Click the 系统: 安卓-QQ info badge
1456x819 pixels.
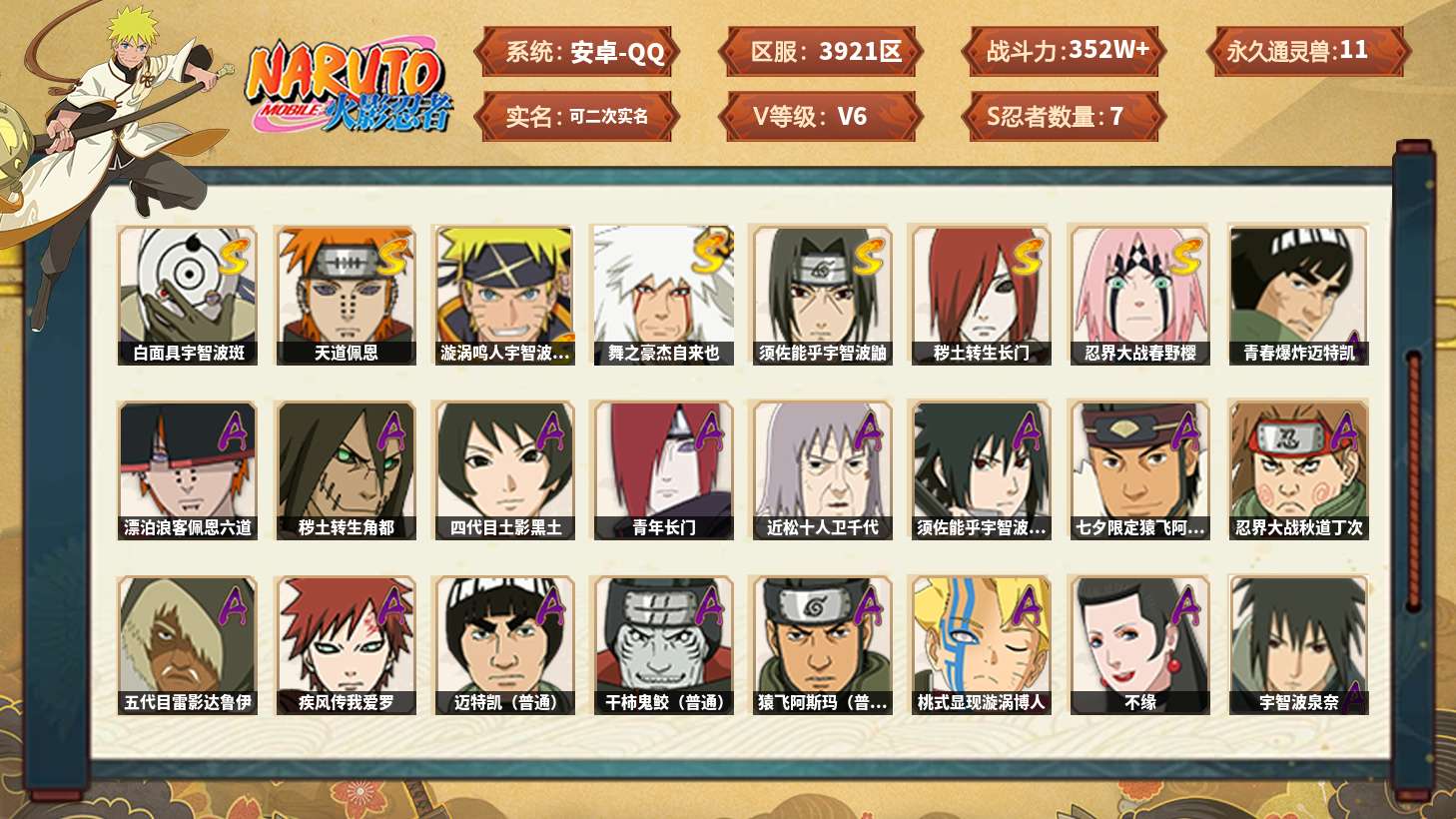click(x=577, y=52)
